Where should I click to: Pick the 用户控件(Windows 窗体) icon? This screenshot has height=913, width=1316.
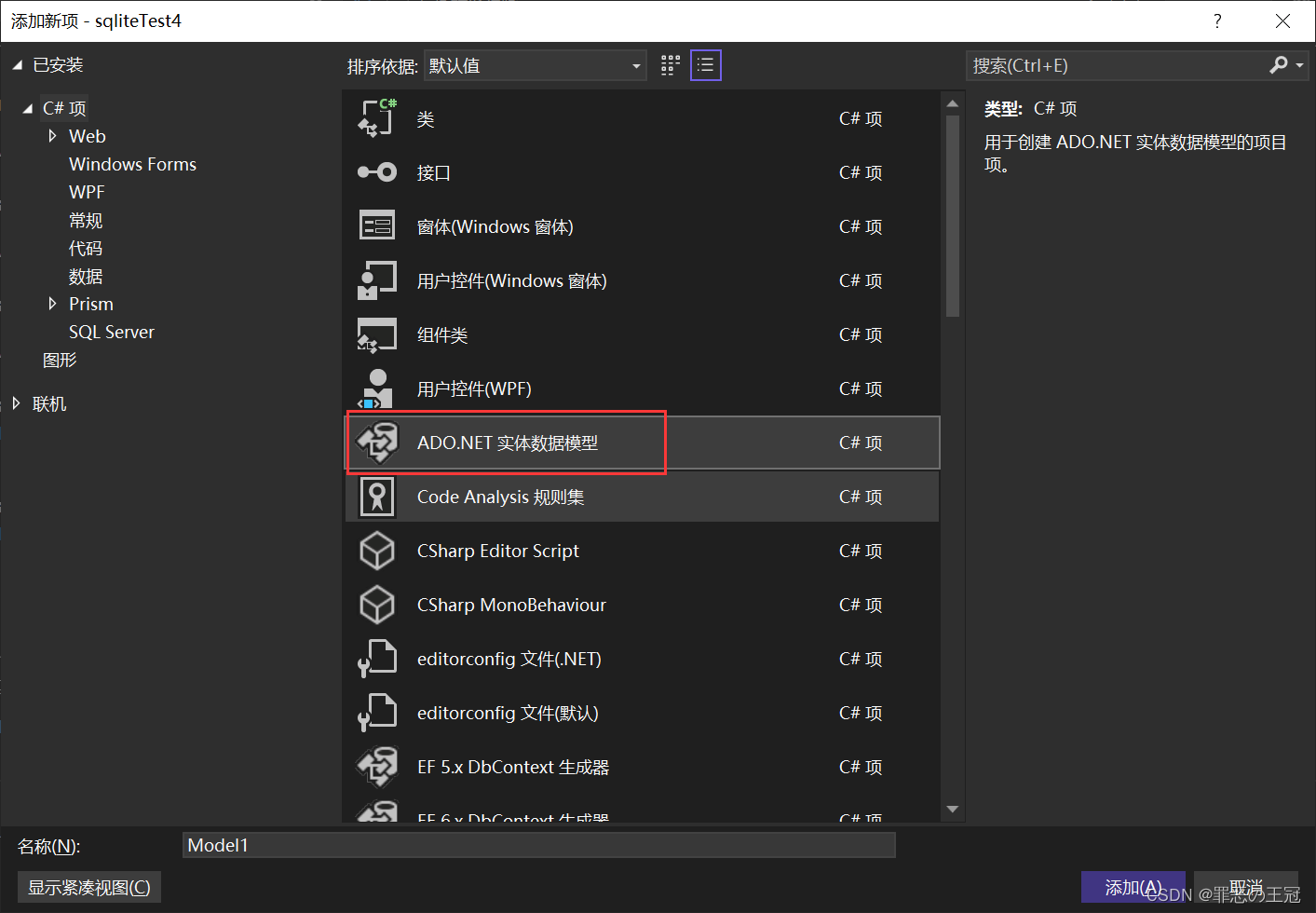(x=377, y=280)
